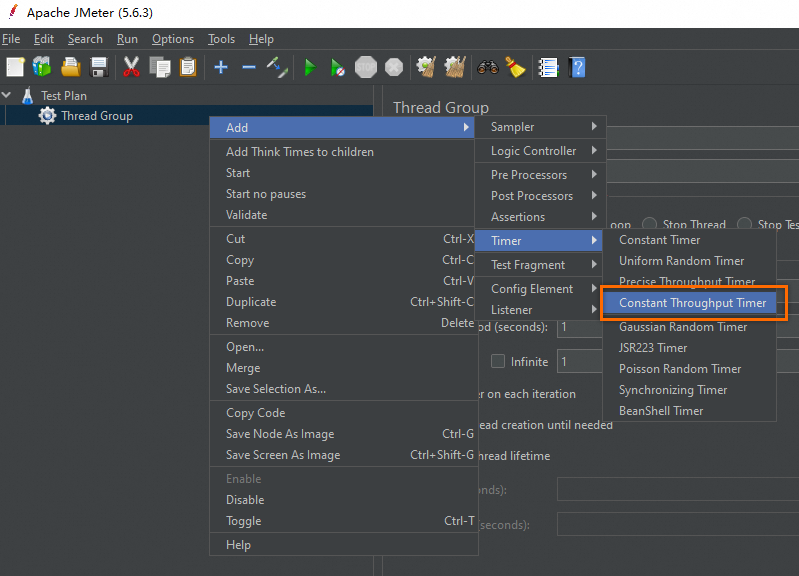Click the Paste clipboard icon
The image size is (799, 576).
(188, 67)
